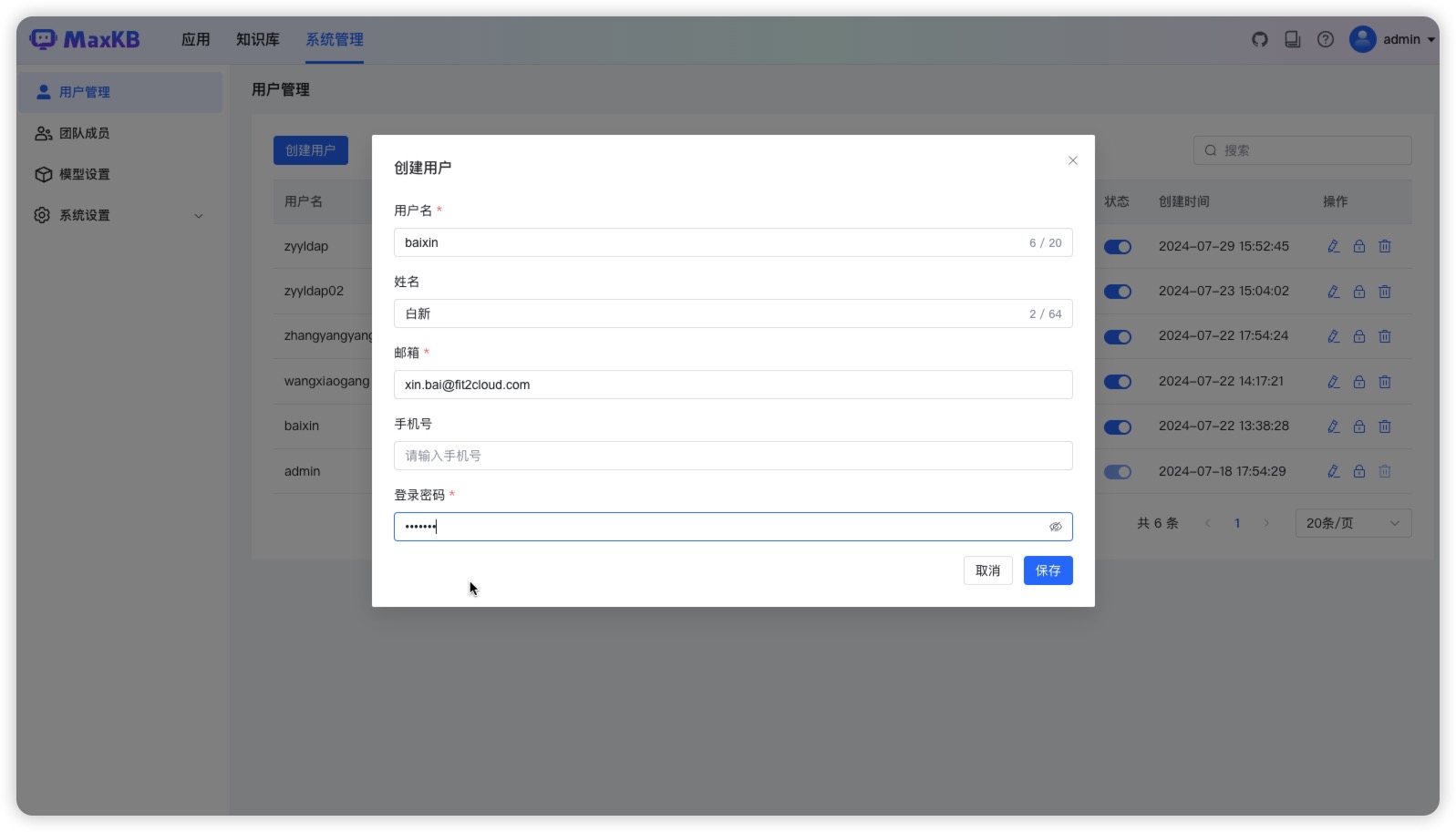Click 2024-07-29 15:52:45 timestamp
This screenshot has width=1456, height=832.
coord(1224,246)
